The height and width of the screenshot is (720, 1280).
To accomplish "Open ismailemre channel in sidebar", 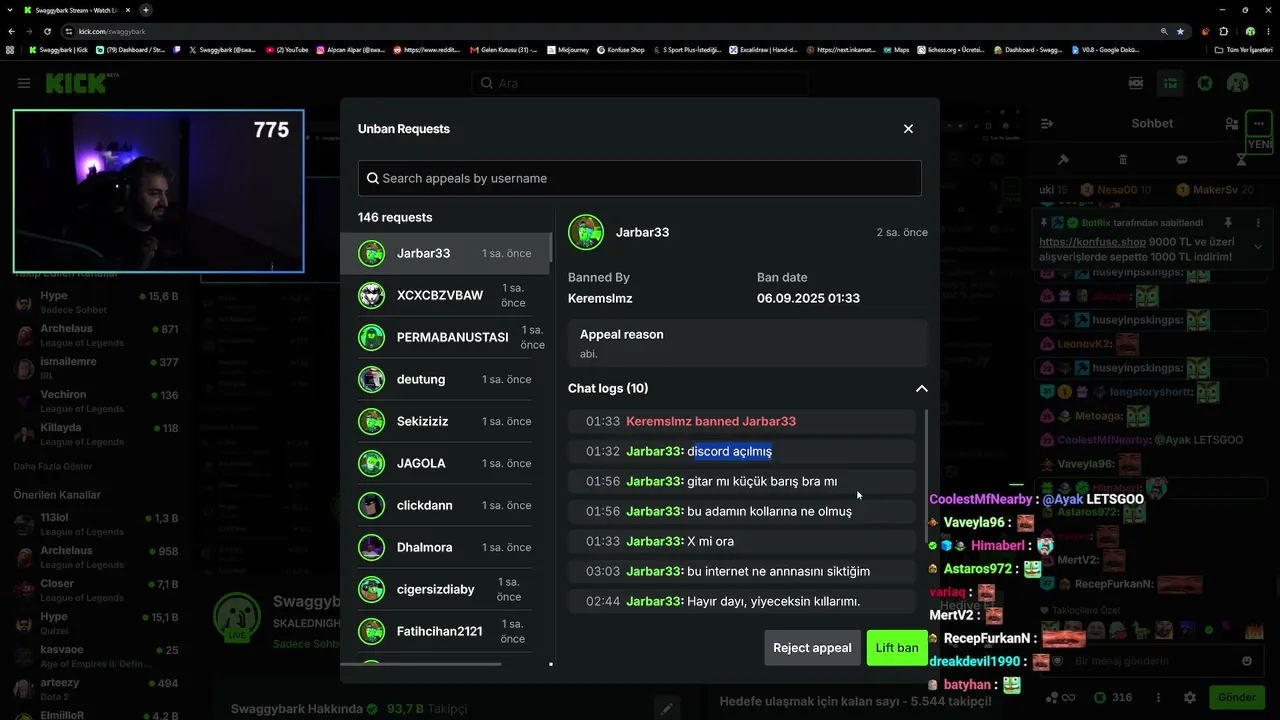I will click(x=97, y=368).
